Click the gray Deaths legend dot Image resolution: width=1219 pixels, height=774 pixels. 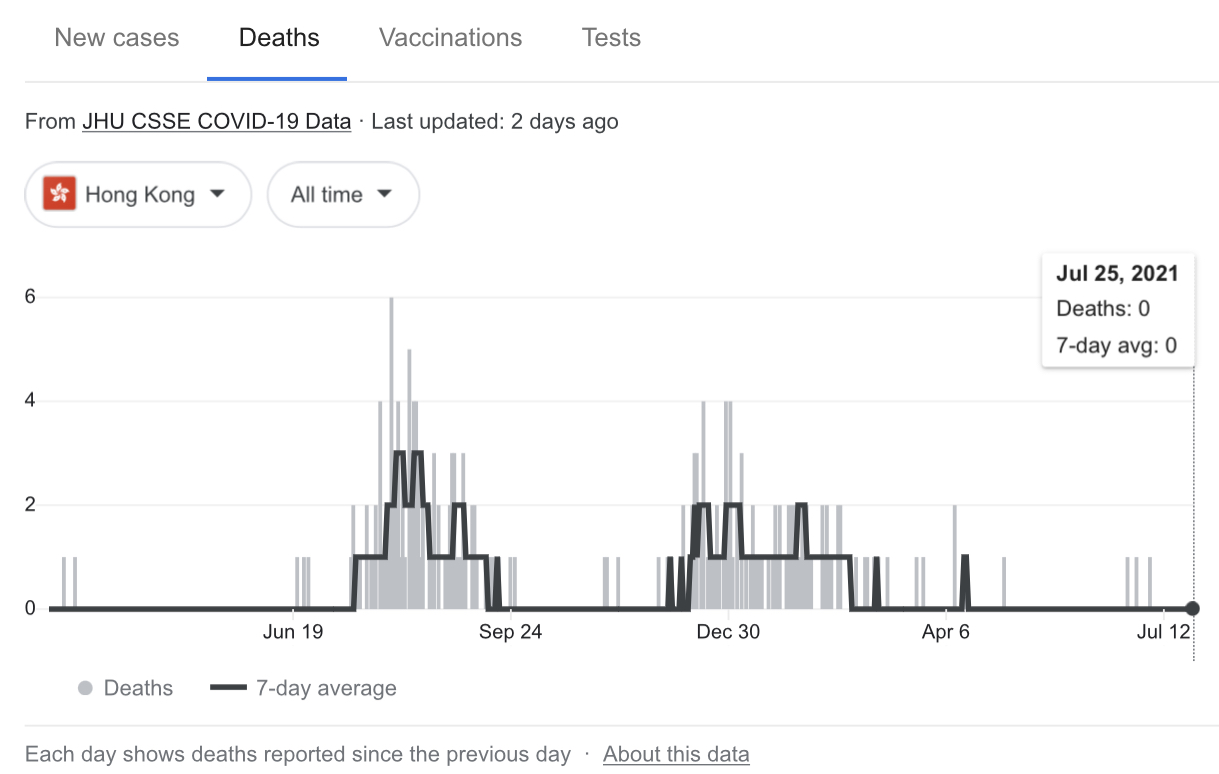[x=85, y=688]
